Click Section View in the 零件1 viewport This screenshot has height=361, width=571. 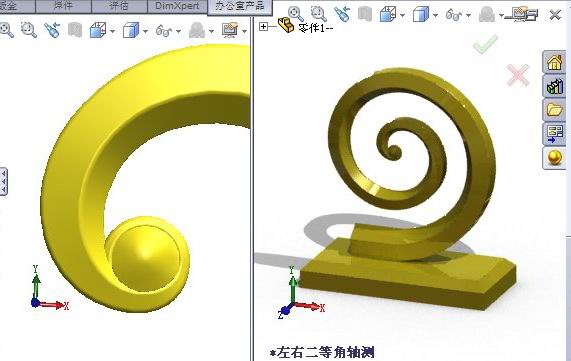click(x=365, y=14)
